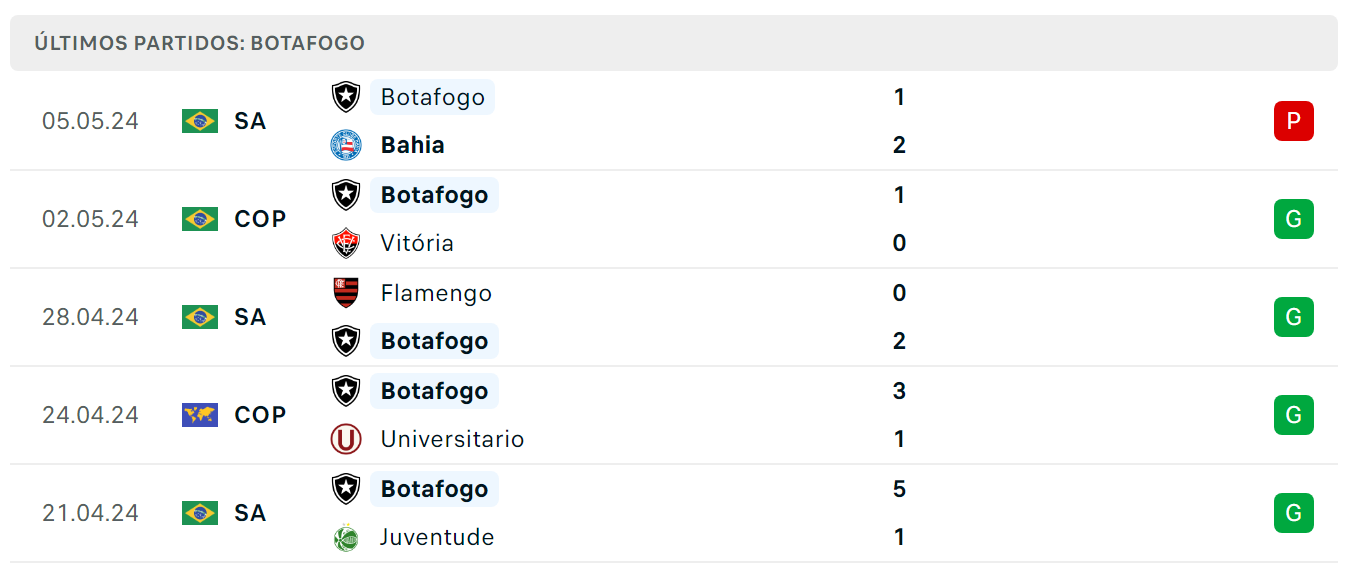Open the Universitario team link
The width and height of the screenshot is (1354, 577).
452,439
